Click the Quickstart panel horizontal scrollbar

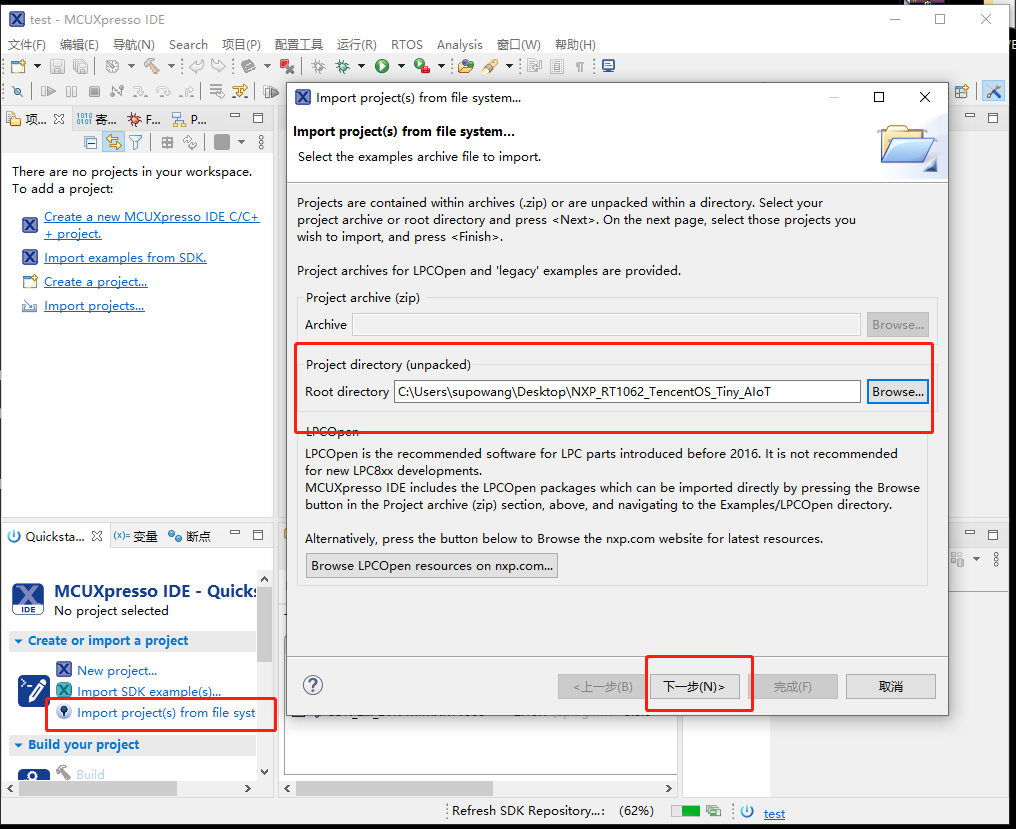[x=98, y=788]
